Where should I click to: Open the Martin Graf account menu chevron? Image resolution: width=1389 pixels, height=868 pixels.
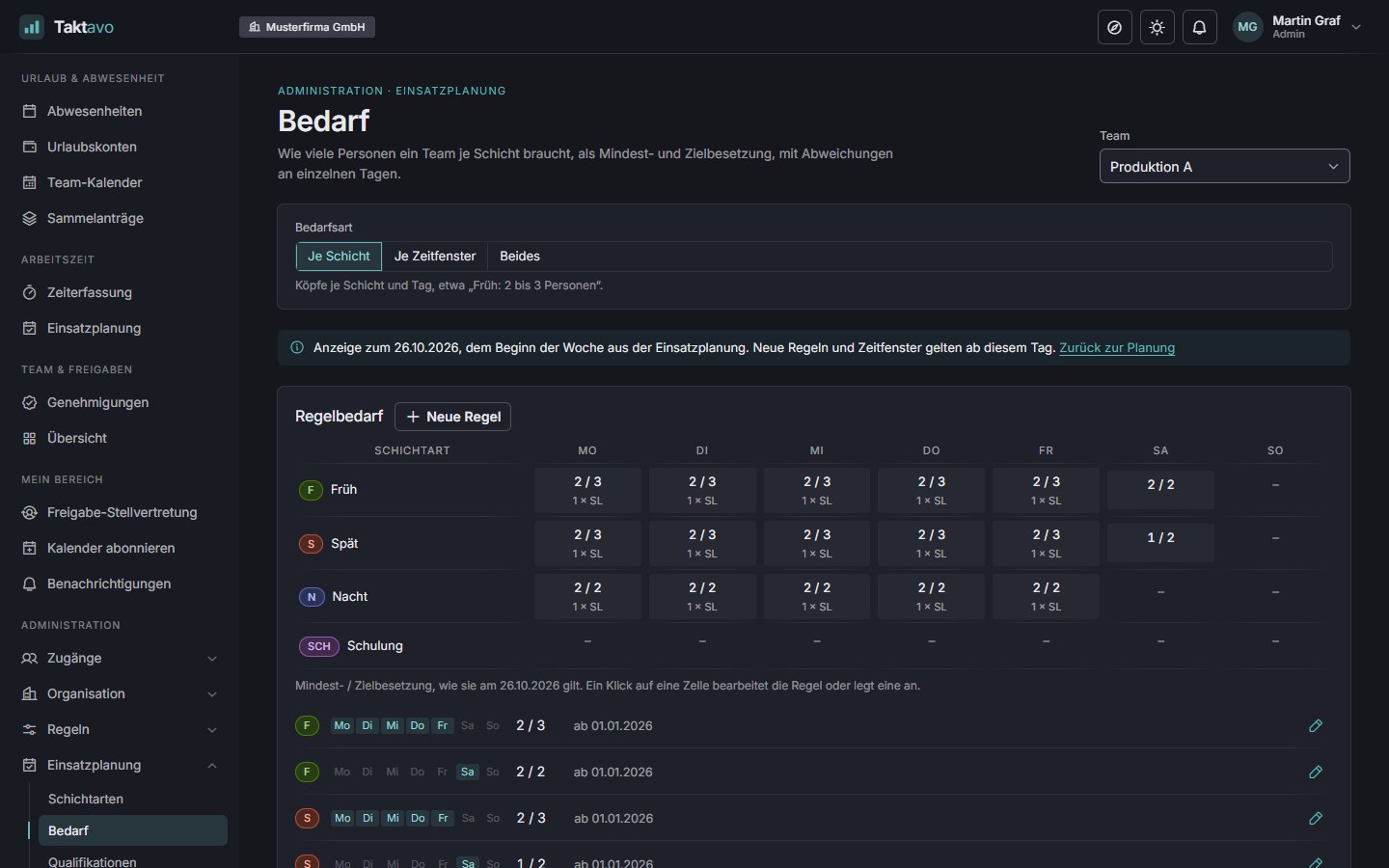tap(1356, 27)
